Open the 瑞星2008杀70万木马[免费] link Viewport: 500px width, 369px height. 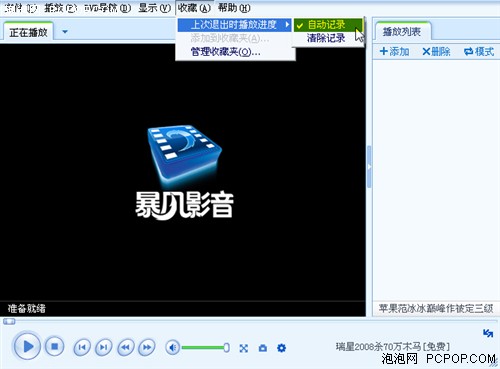tap(393, 347)
